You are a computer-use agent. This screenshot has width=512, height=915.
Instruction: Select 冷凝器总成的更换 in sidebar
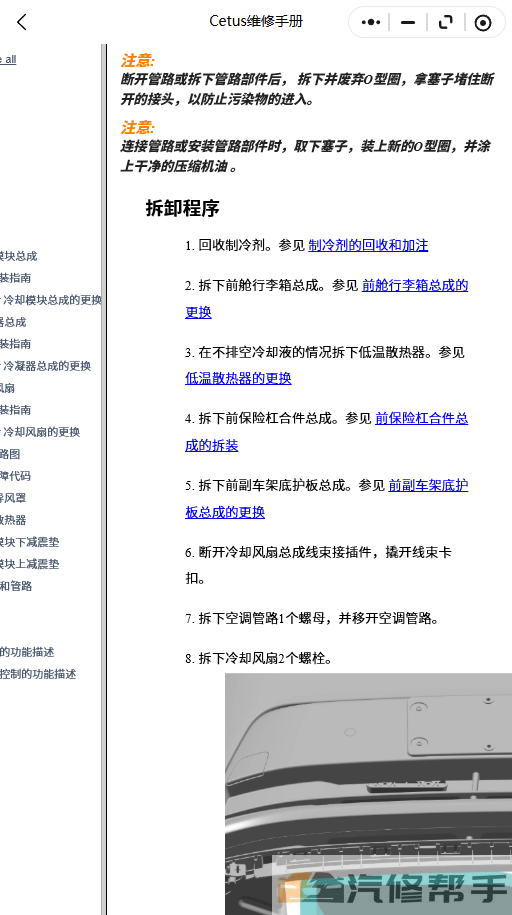46,366
